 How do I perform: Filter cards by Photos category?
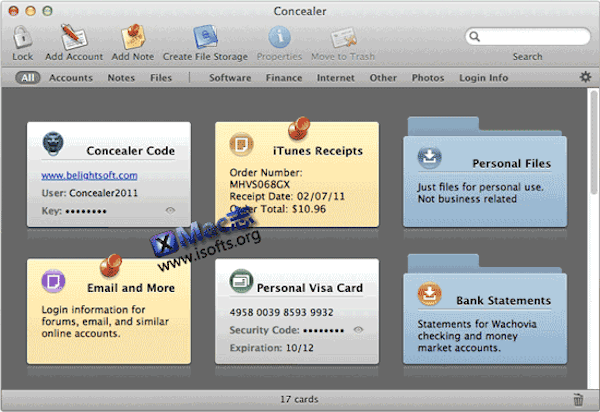(x=428, y=78)
